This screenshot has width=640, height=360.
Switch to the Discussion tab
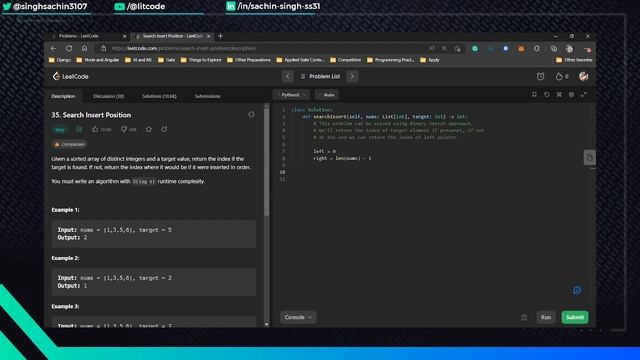pos(109,96)
